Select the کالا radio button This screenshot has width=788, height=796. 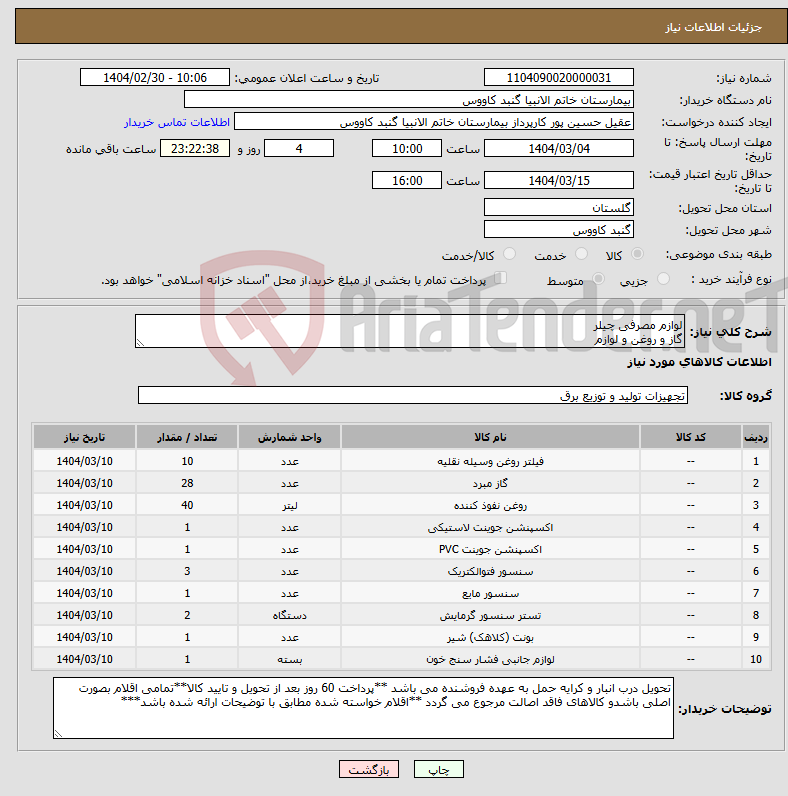pos(638,254)
